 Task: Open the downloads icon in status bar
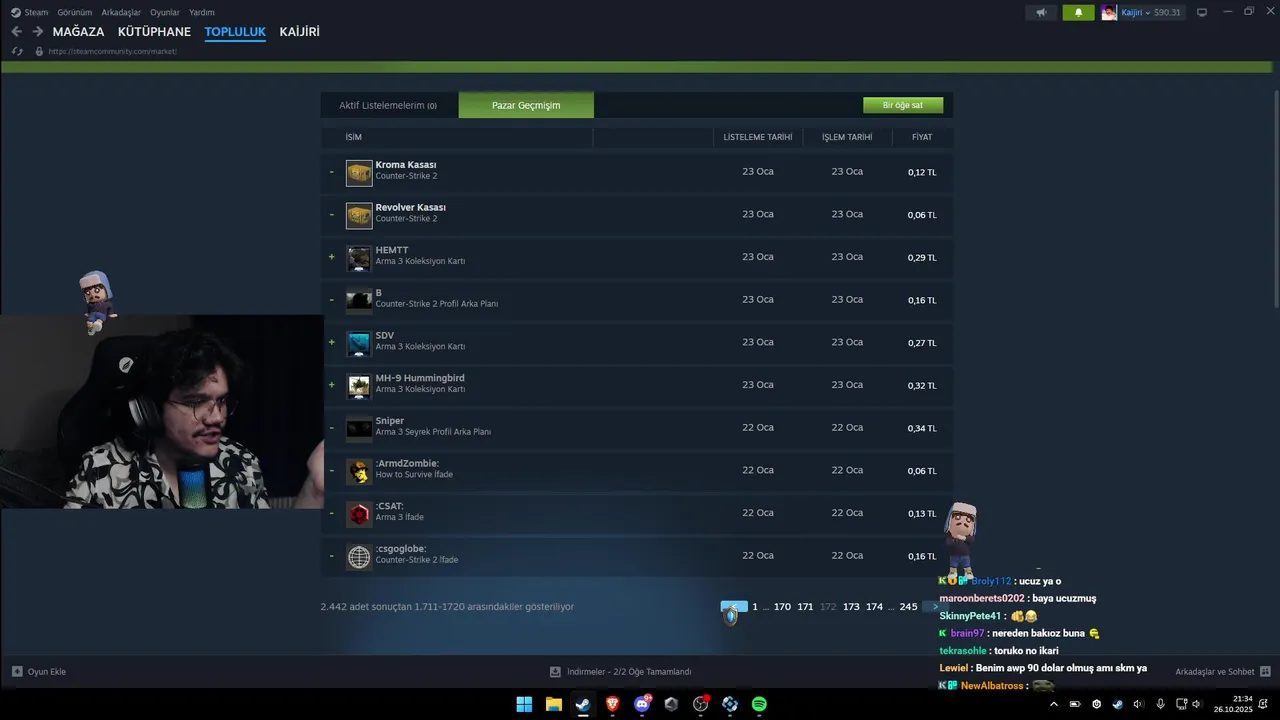click(x=556, y=672)
